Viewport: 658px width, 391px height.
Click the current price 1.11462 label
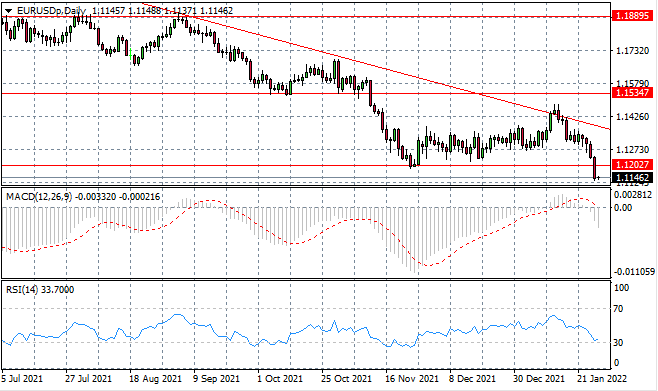point(632,177)
